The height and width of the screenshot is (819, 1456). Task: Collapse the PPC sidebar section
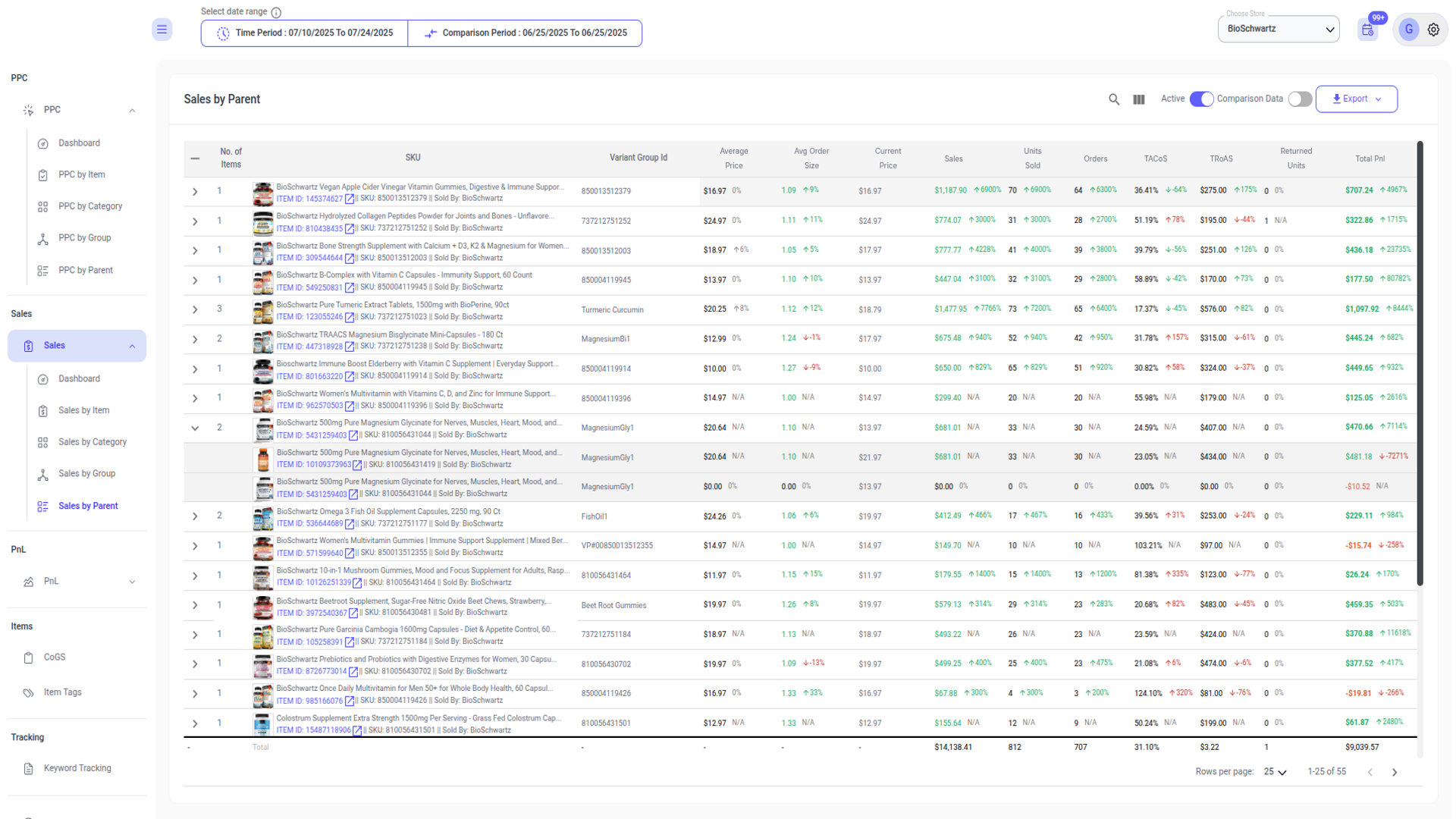point(132,111)
